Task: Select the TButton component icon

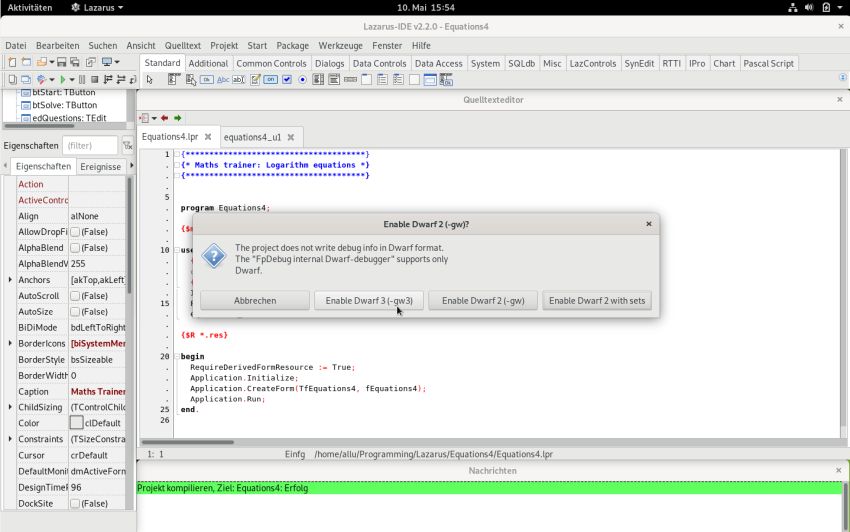Action: pos(207,80)
